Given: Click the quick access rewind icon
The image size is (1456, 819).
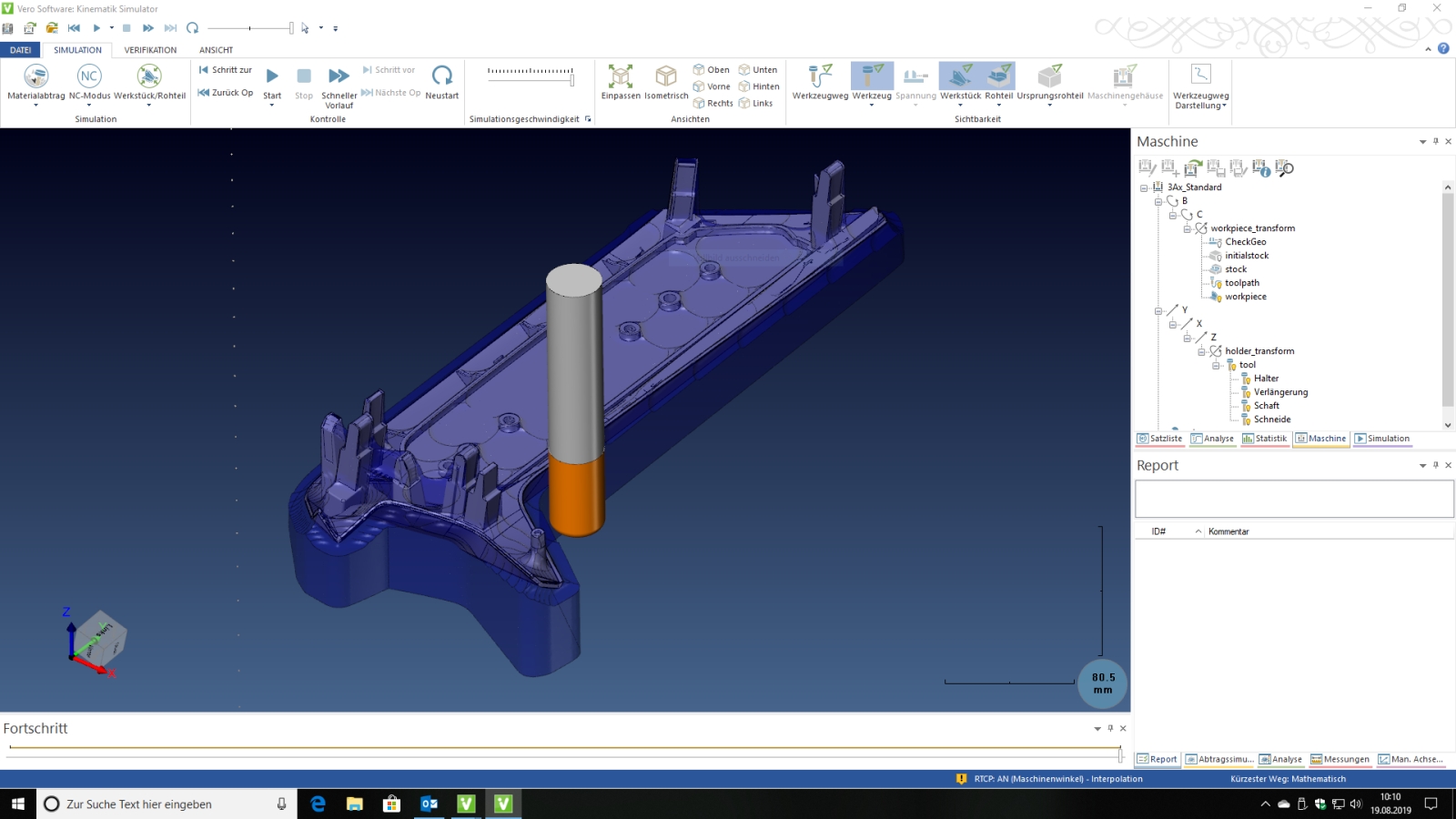Looking at the screenshot, I should pos(74,28).
